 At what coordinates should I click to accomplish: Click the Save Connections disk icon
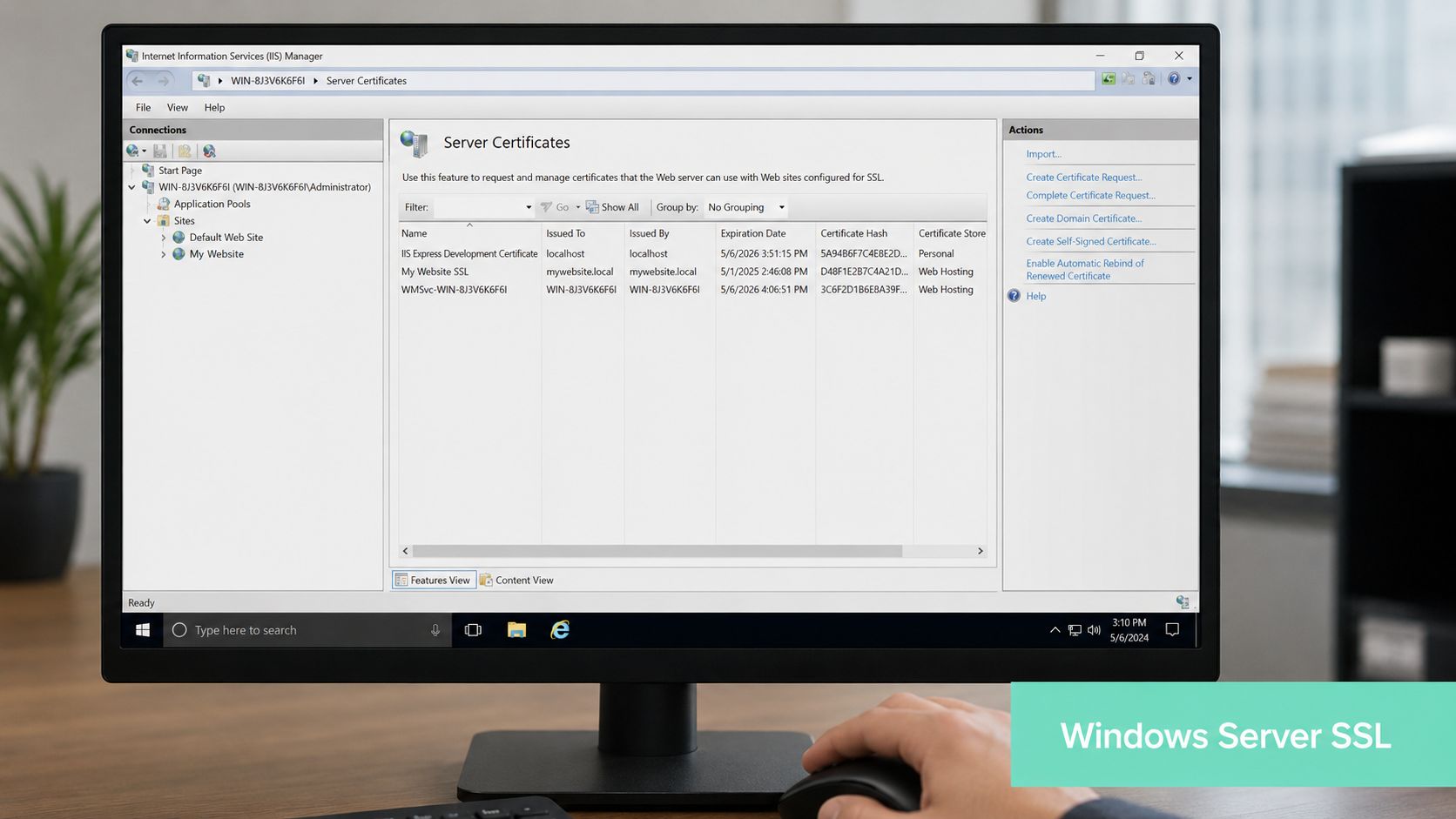click(159, 151)
